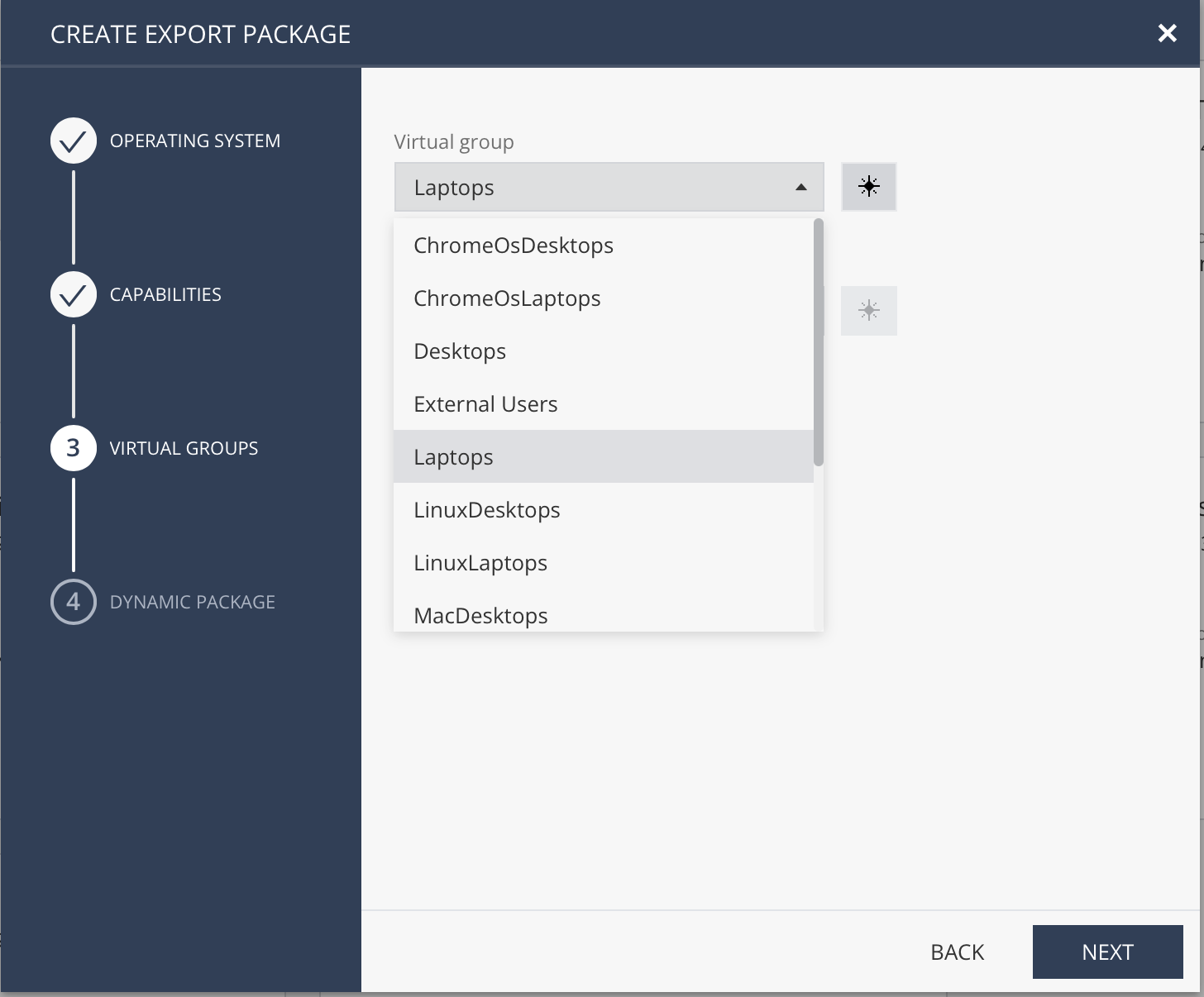Screen dimensions: 1204x997
Task: Proceed by clicking NEXT
Action: [x=1107, y=952]
